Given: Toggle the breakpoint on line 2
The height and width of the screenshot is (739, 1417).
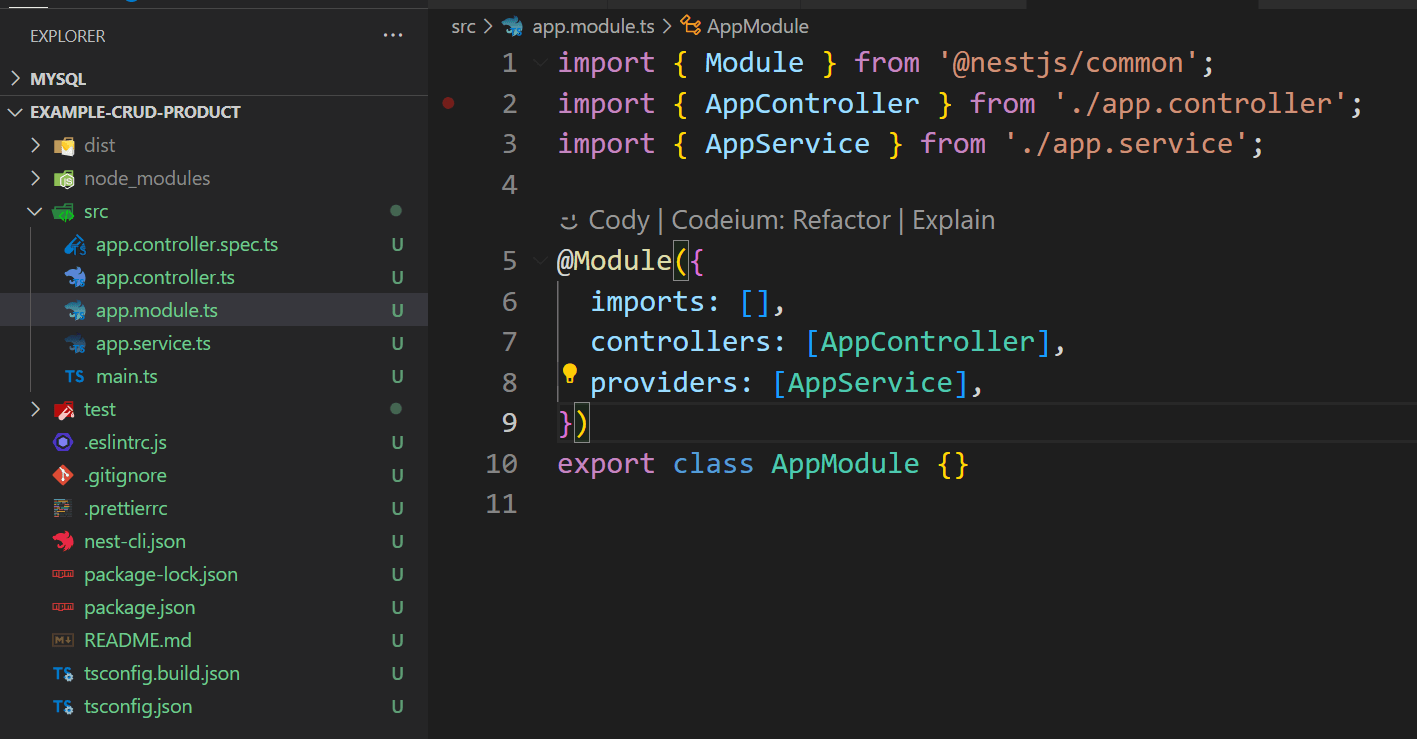Looking at the screenshot, I should 448,103.
